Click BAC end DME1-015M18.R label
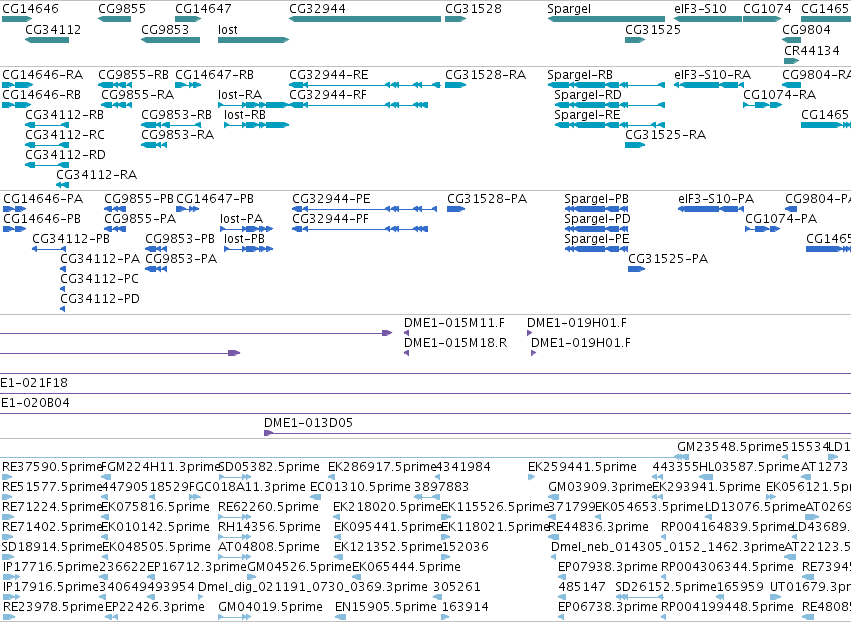 455,343
